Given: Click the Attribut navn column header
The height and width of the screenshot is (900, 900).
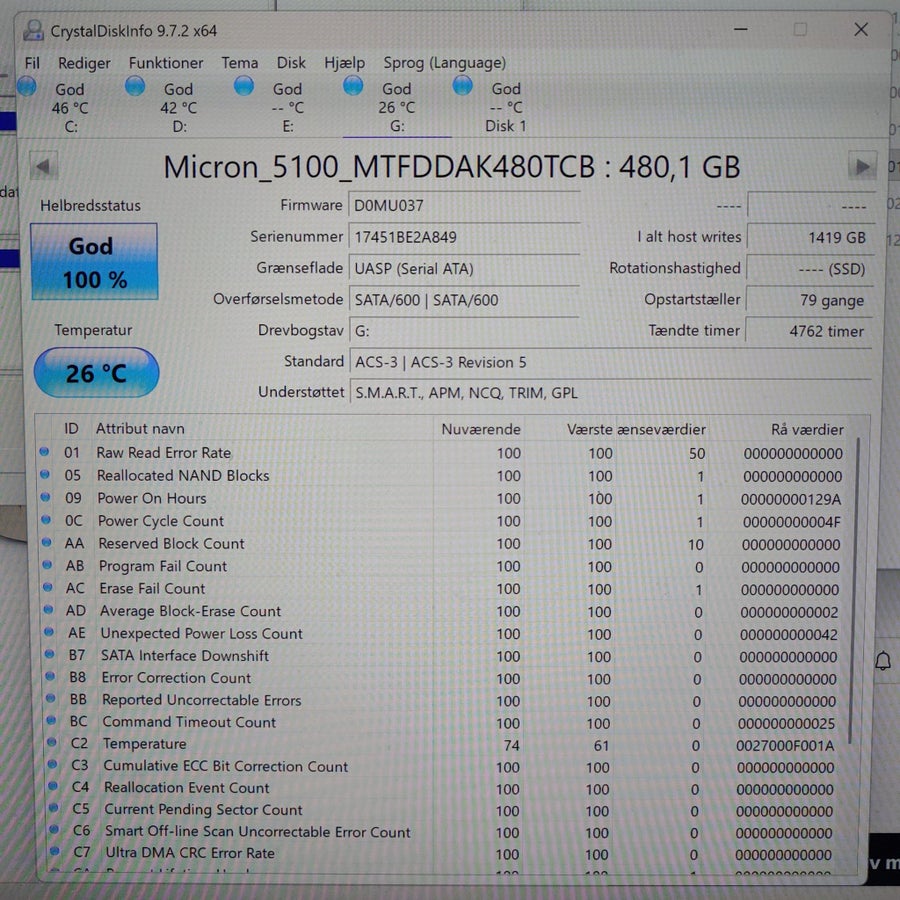Looking at the screenshot, I should click(x=140, y=428).
